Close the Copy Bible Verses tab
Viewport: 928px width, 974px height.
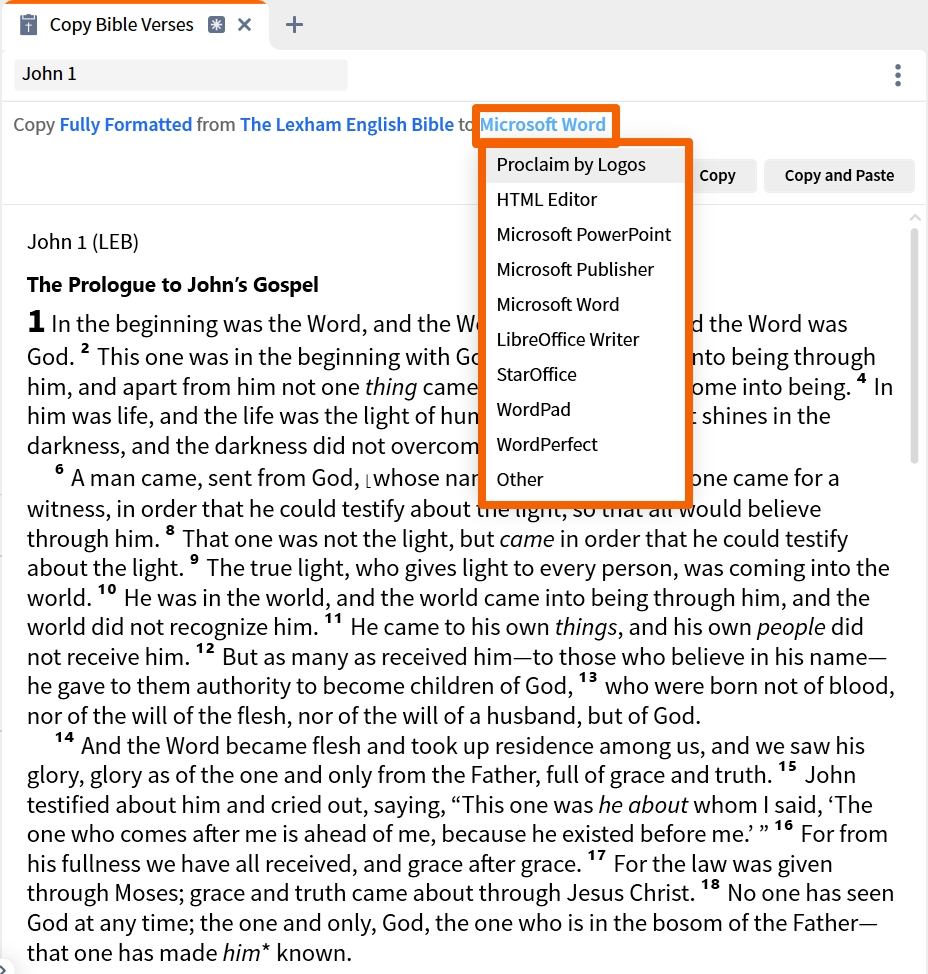[245, 25]
